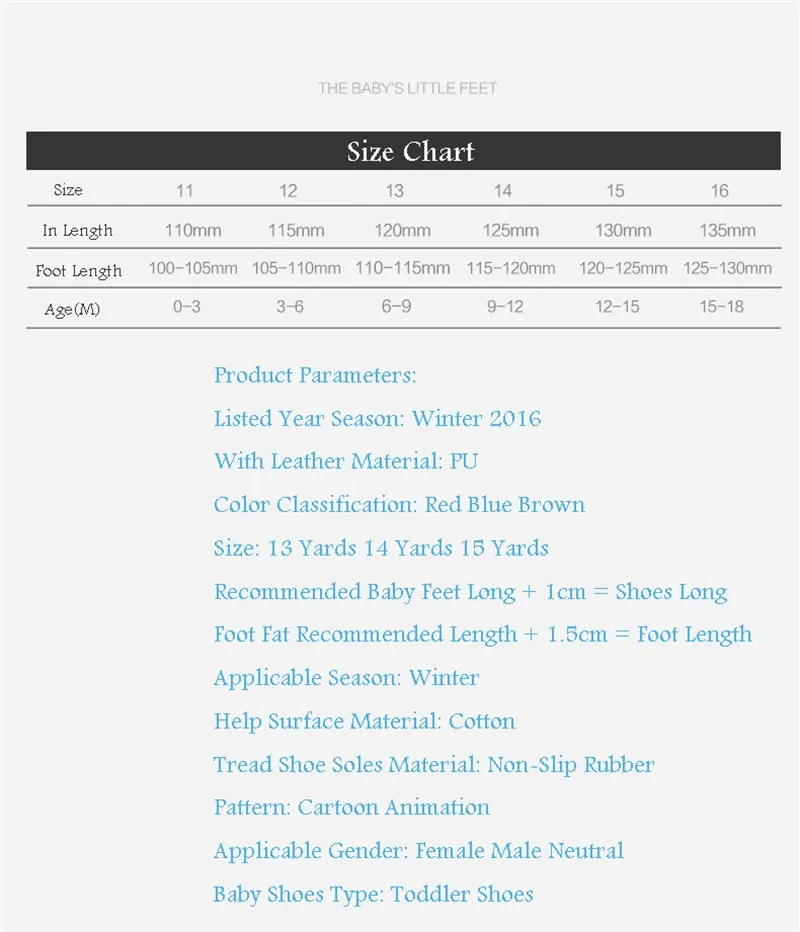This screenshot has height=932, width=800.
Task: Click the 100-105mm foot length cell
Action: pyautogui.click(x=193, y=268)
